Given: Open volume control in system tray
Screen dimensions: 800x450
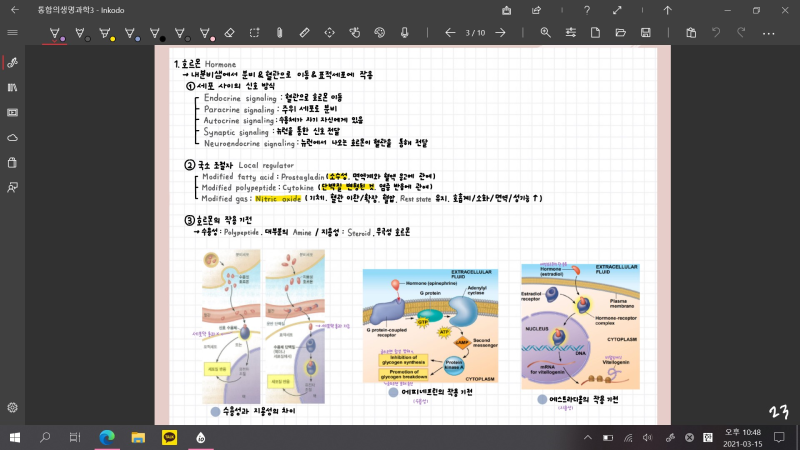Looking at the screenshot, I should 647,438.
